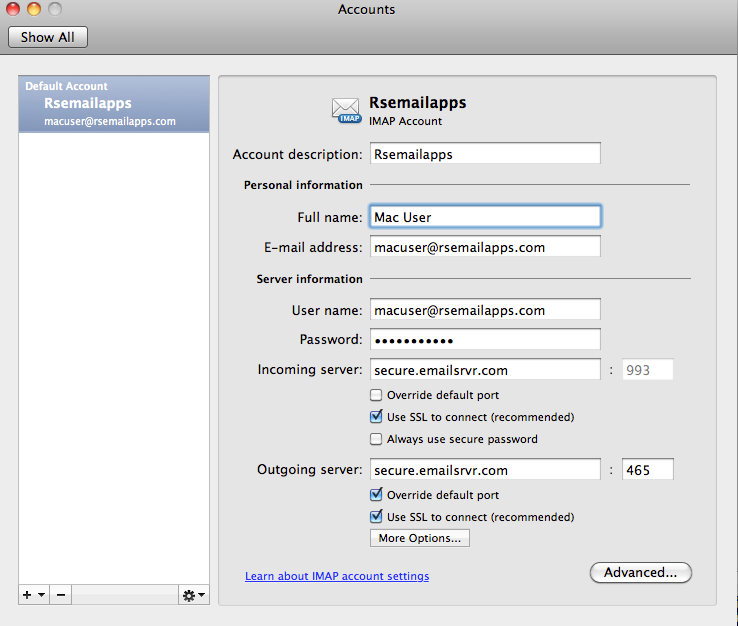Minimize the Accounts window with the yellow button
This screenshot has height=626, width=738.
tap(34, 9)
